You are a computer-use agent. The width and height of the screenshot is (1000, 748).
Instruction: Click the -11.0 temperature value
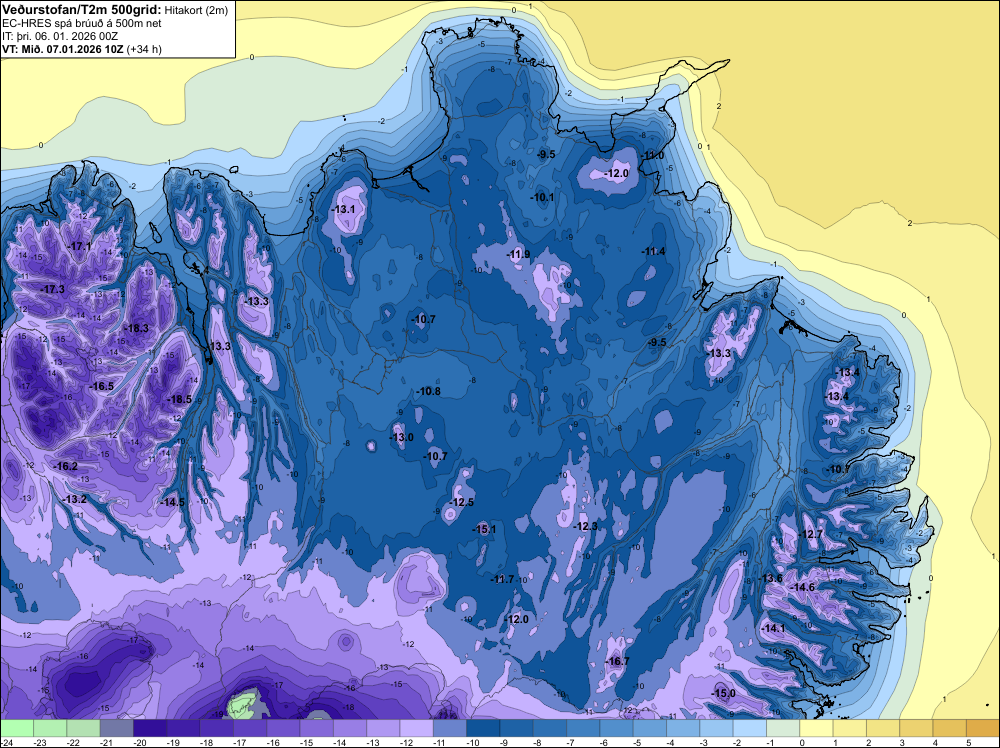pyautogui.click(x=653, y=155)
